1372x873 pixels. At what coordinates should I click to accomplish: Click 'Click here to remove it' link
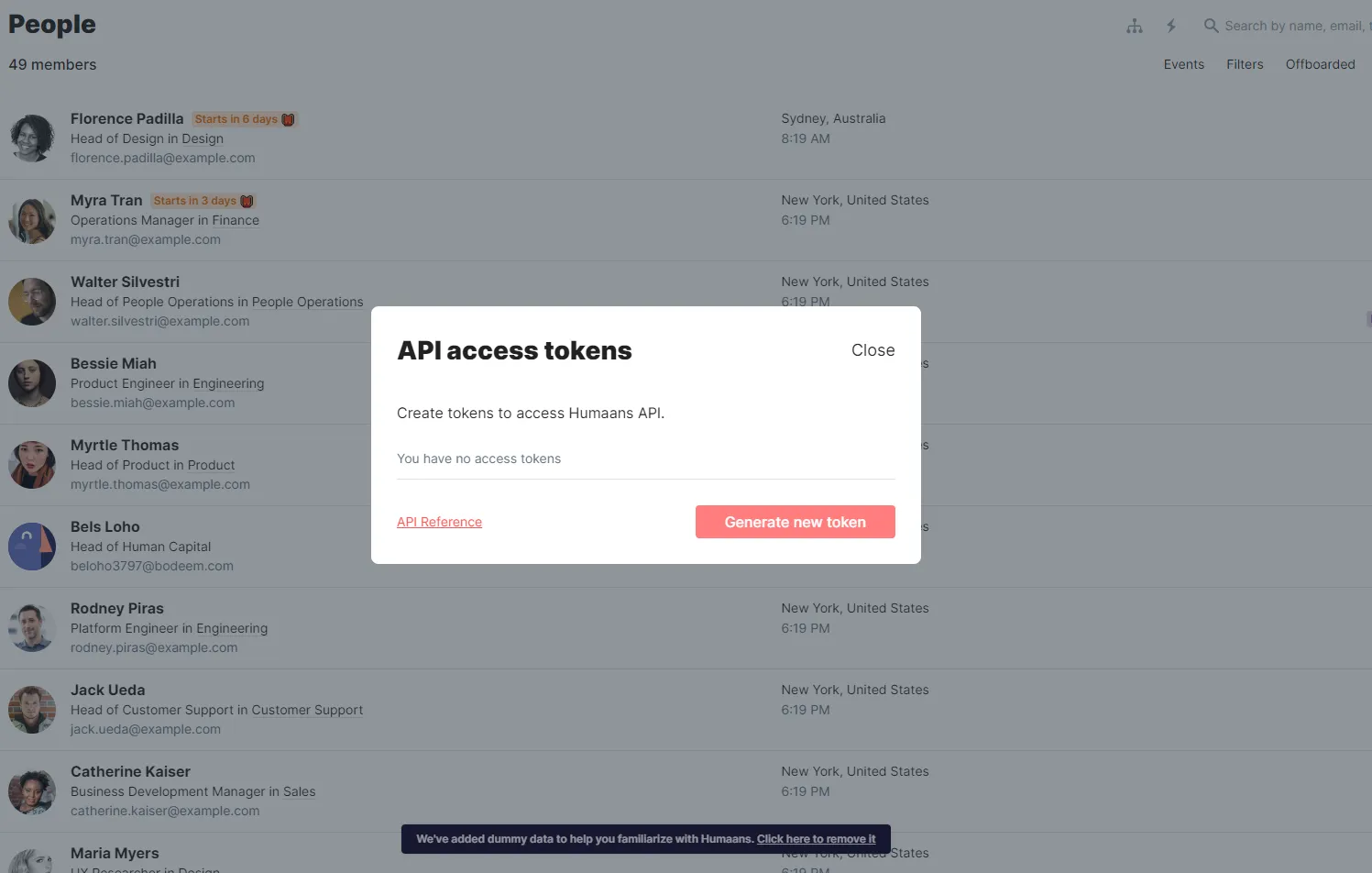[x=816, y=839]
